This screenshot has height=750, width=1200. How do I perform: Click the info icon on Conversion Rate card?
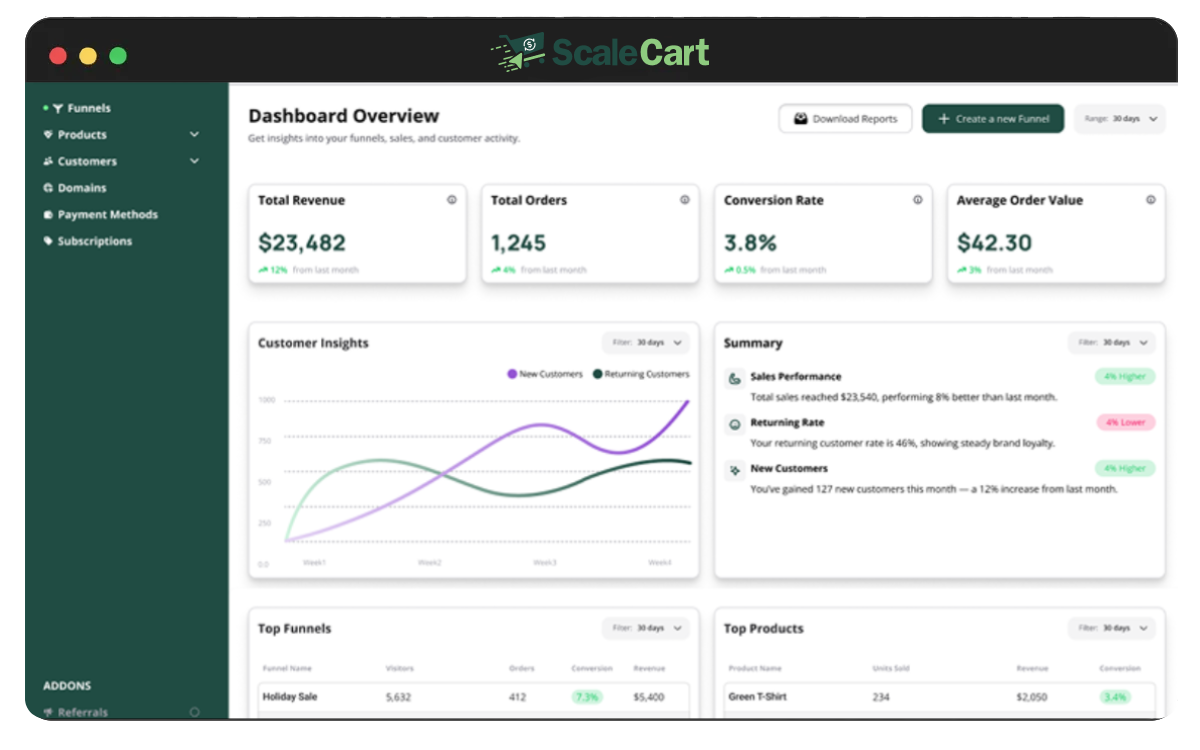point(918,200)
